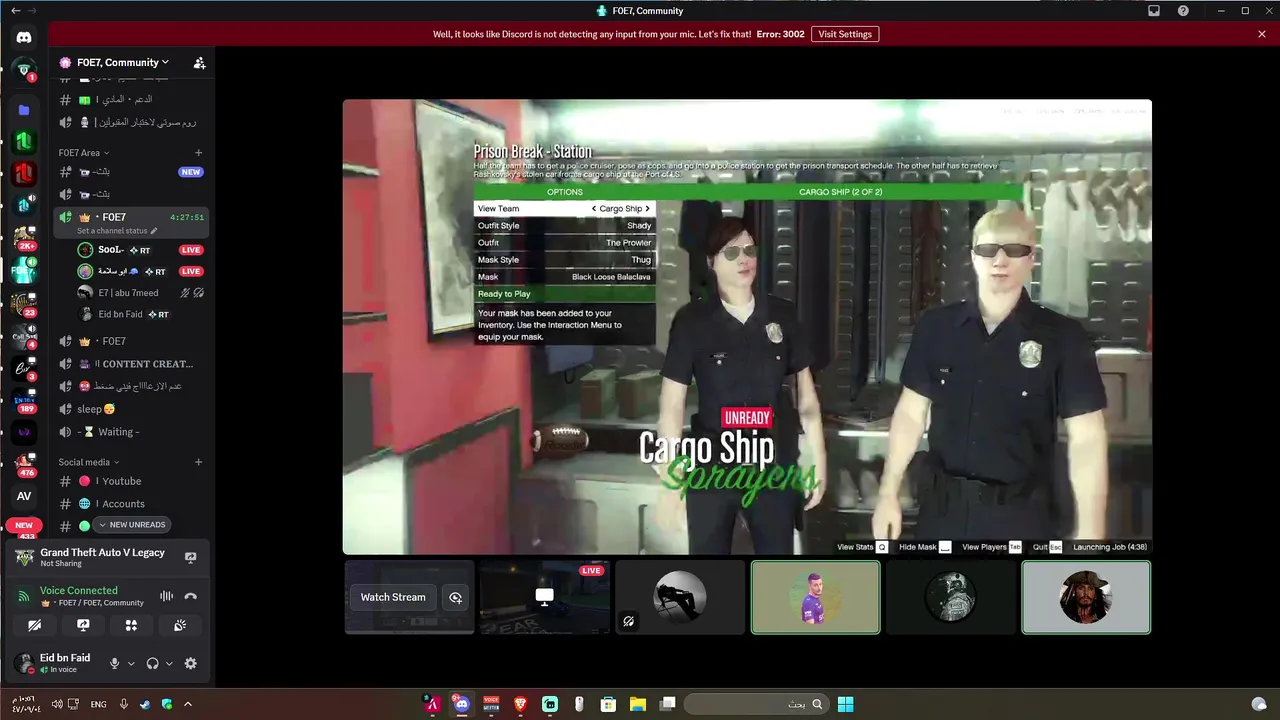
Task: Click the Watch Stream button
Action: [393, 597]
